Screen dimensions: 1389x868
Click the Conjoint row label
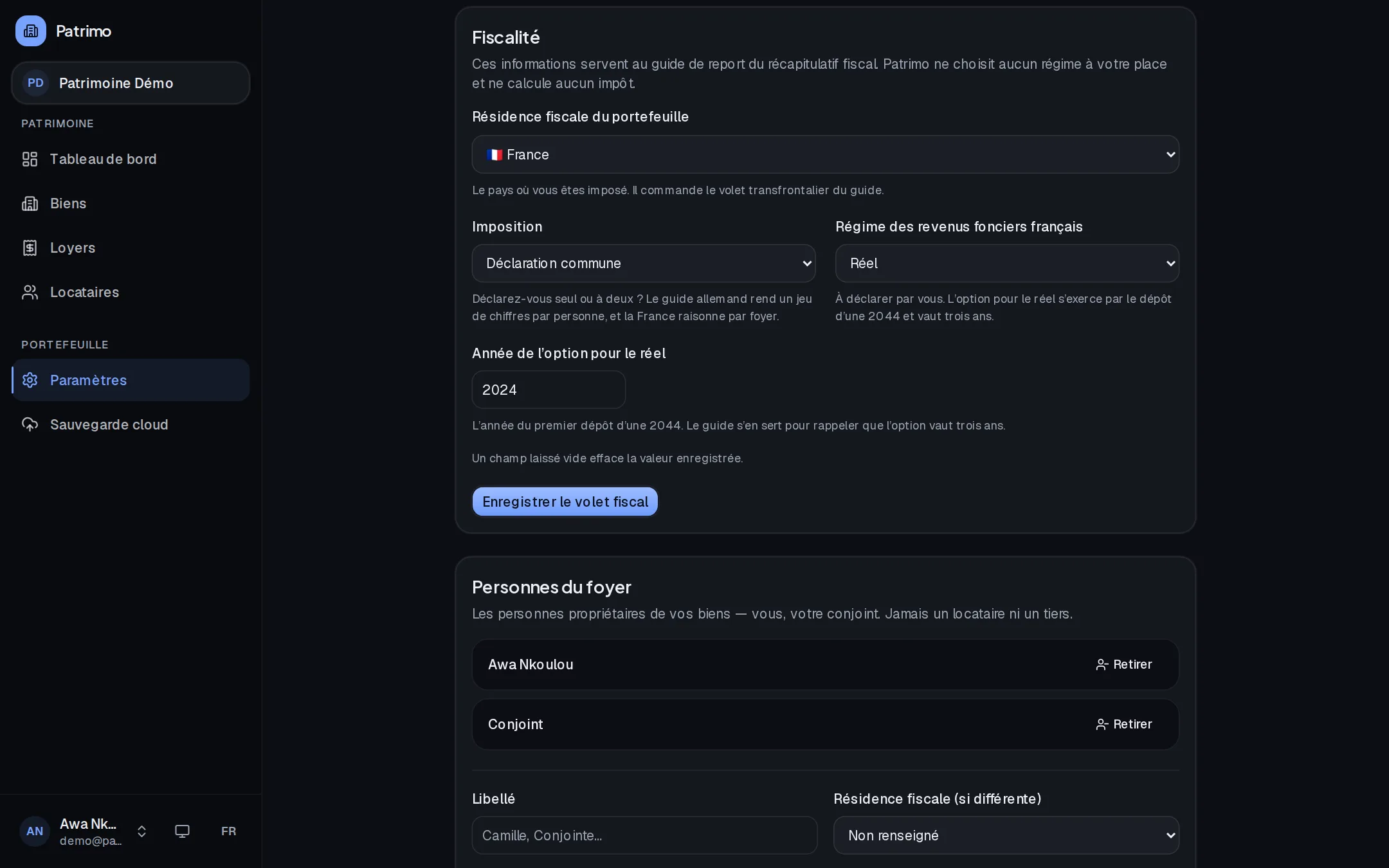click(516, 724)
